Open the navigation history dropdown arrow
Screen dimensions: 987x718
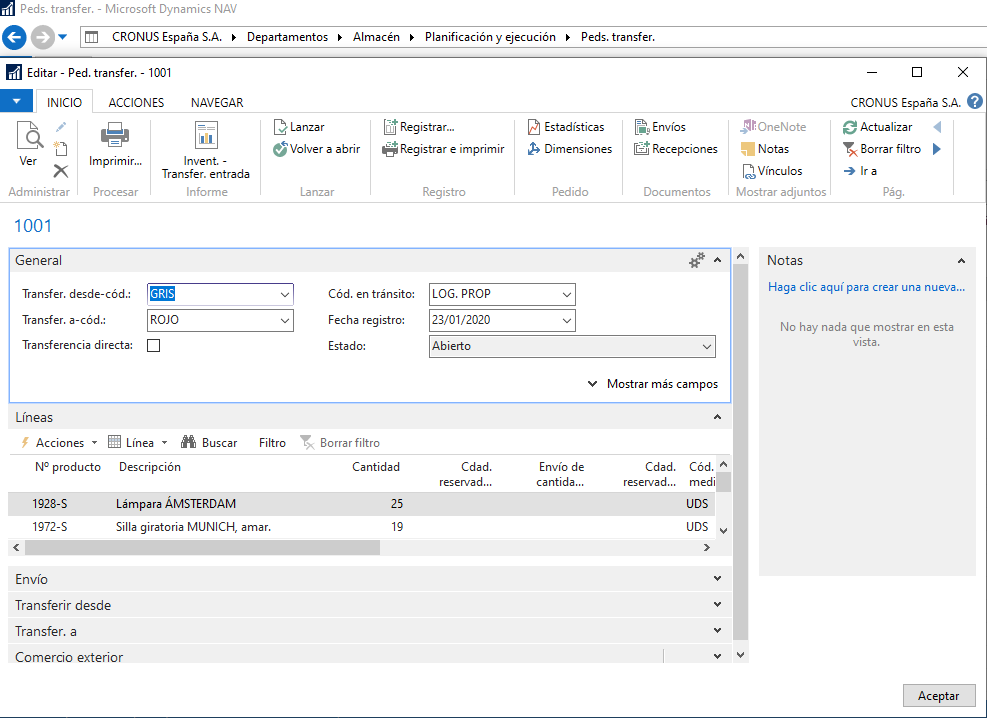63,37
